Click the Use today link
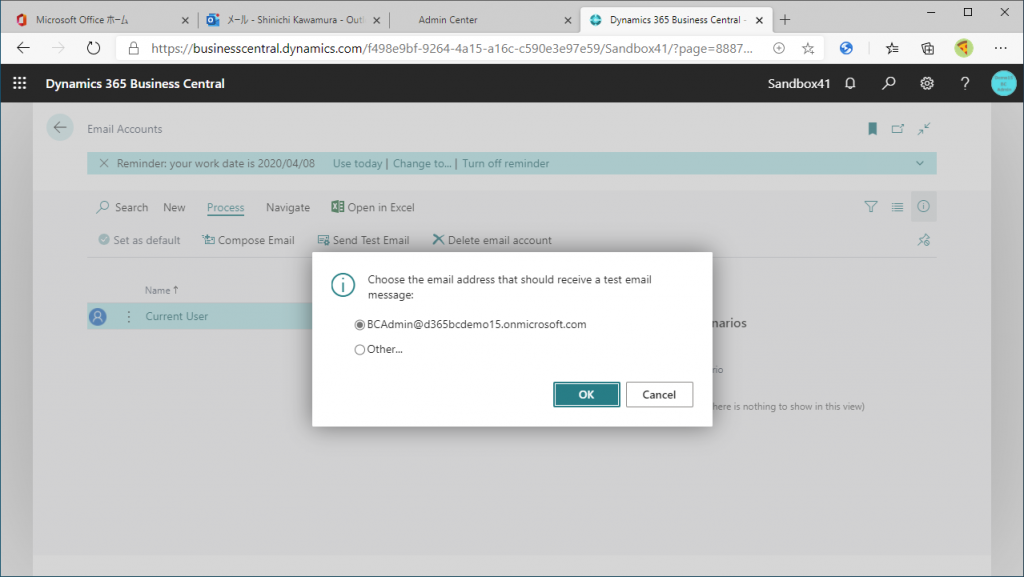The height and width of the screenshot is (577, 1024). pyautogui.click(x=357, y=163)
